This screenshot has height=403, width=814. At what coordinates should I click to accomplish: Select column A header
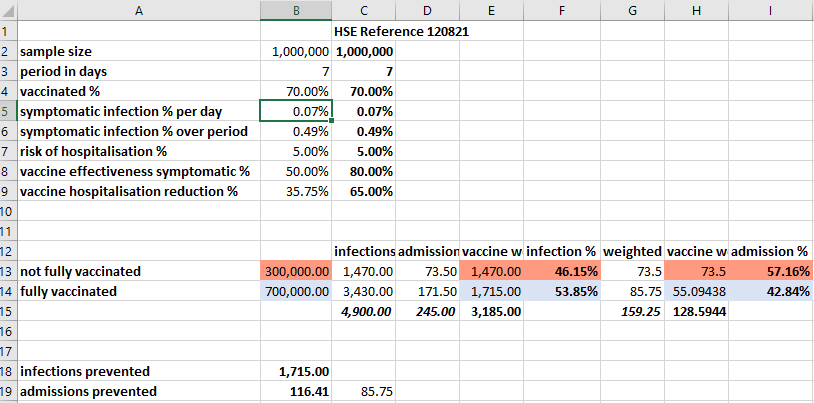point(139,10)
